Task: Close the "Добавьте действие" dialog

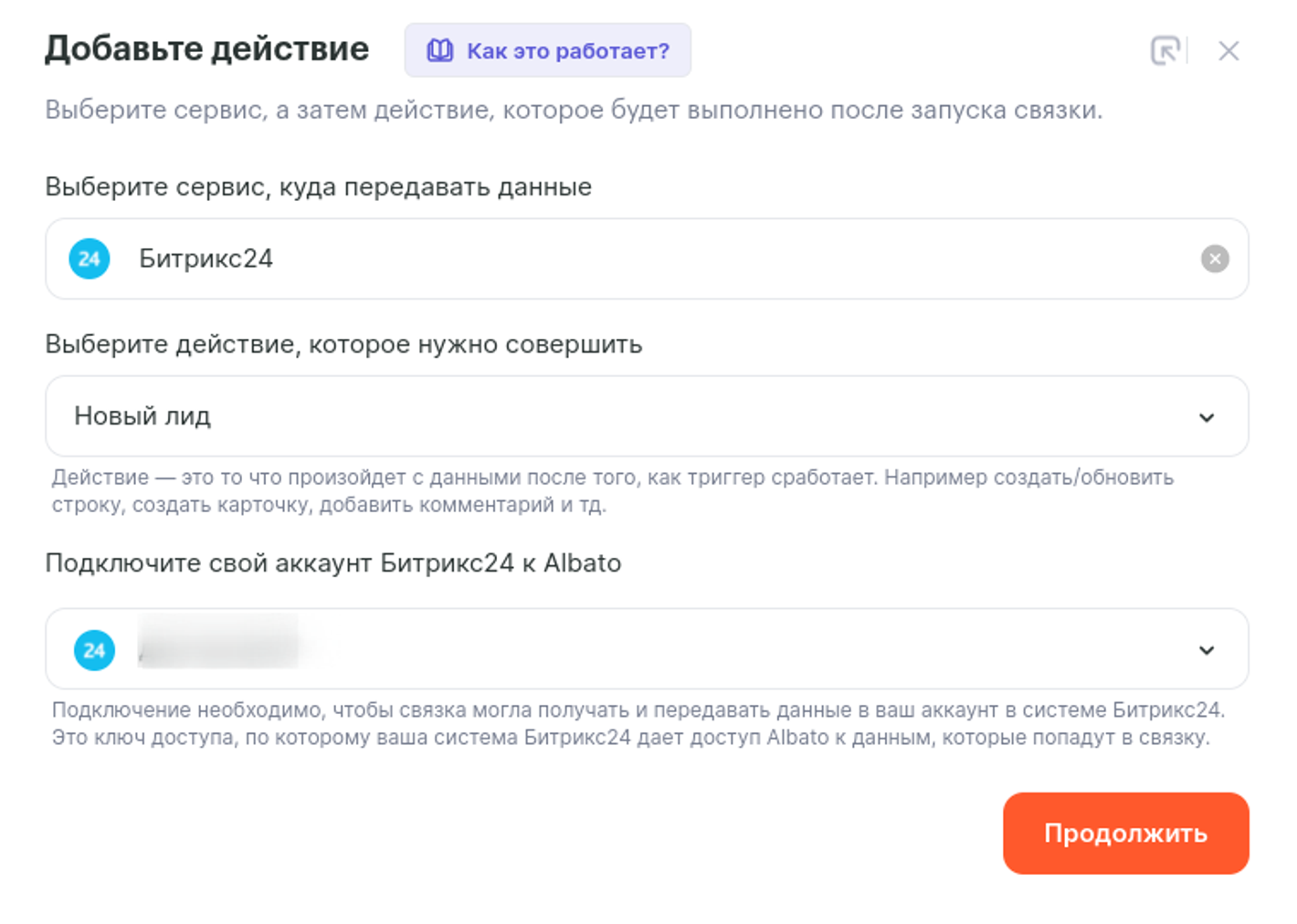Action: click(1228, 51)
